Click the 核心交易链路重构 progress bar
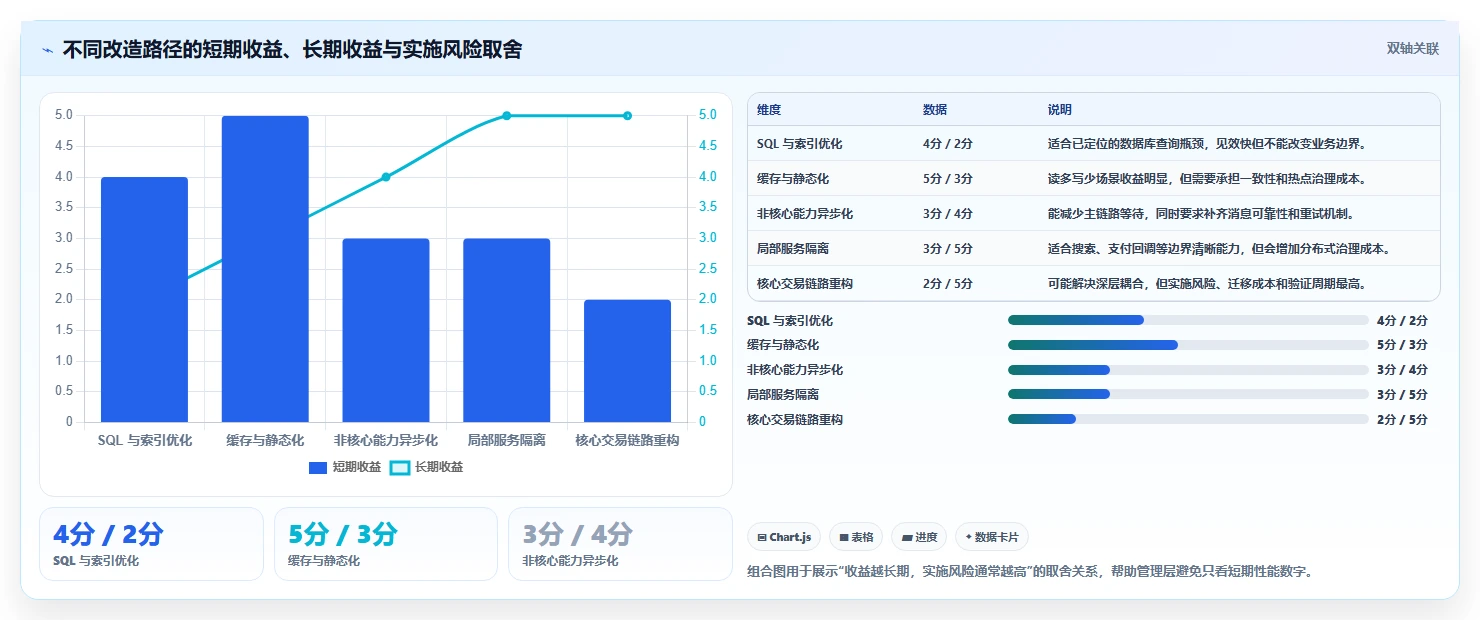The height and width of the screenshot is (620, 1480). [1188, 419]
